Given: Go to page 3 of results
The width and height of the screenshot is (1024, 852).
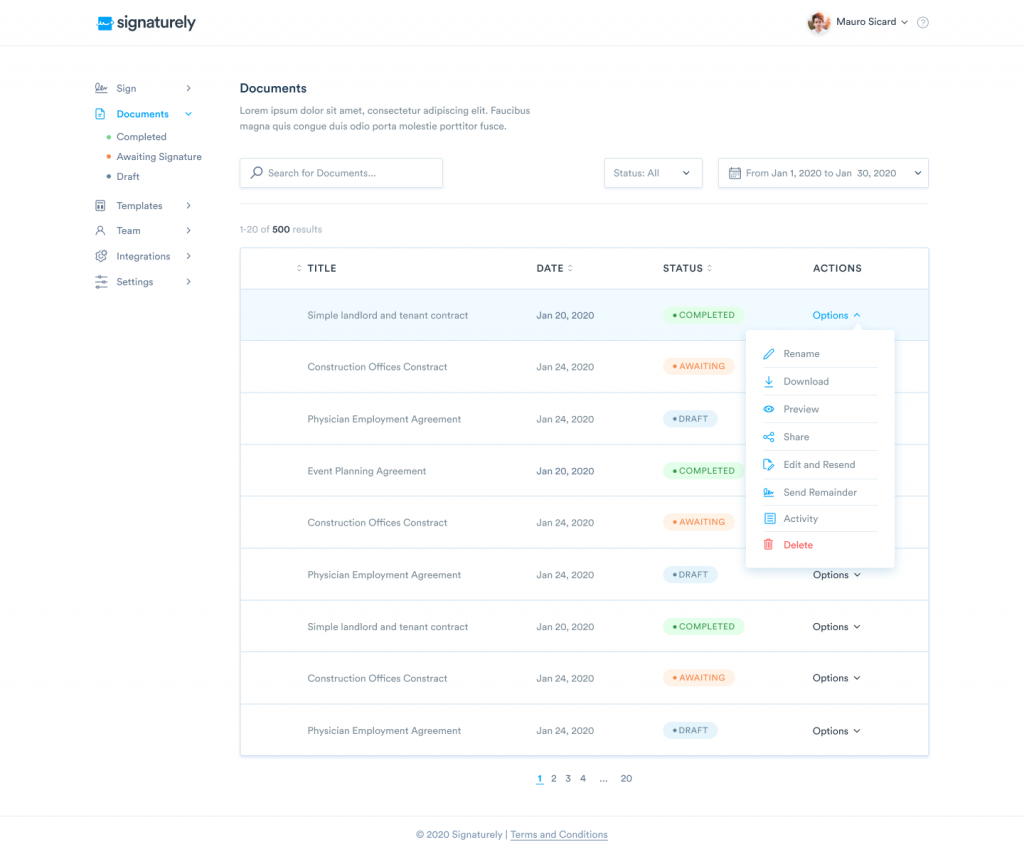Looking at the screenshot, I should point(568,779).
